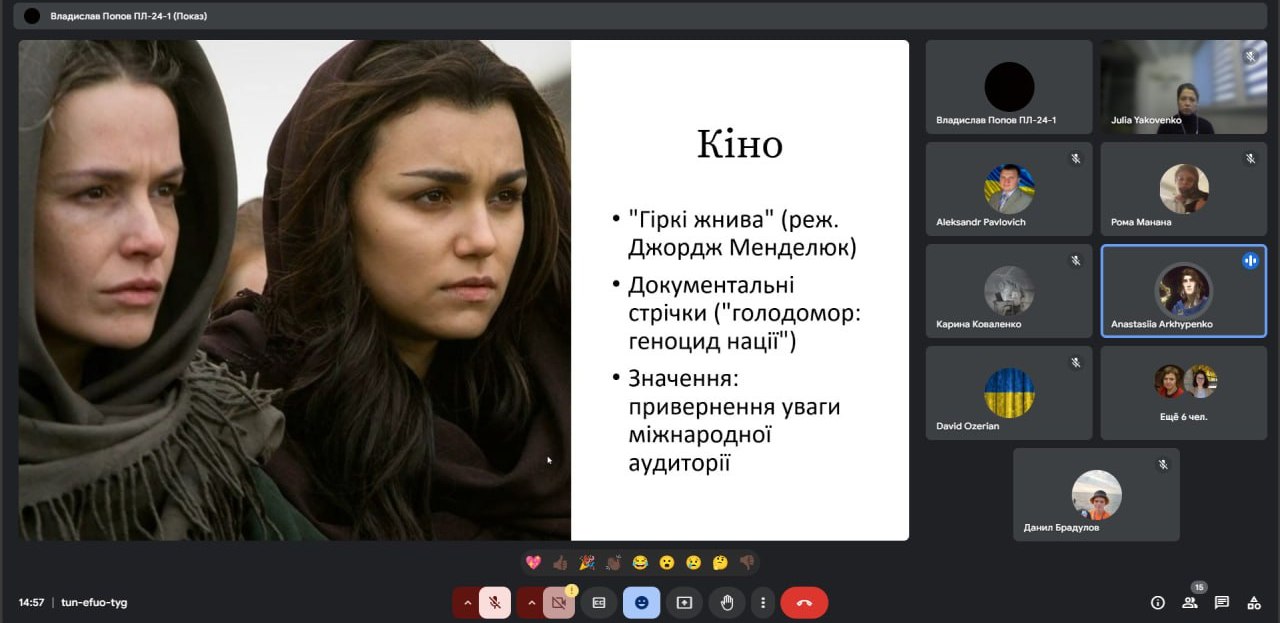Click muted mic icon on Данил Брадулов tile
The image size is (1280, 623).
[x=1163, y=464]
